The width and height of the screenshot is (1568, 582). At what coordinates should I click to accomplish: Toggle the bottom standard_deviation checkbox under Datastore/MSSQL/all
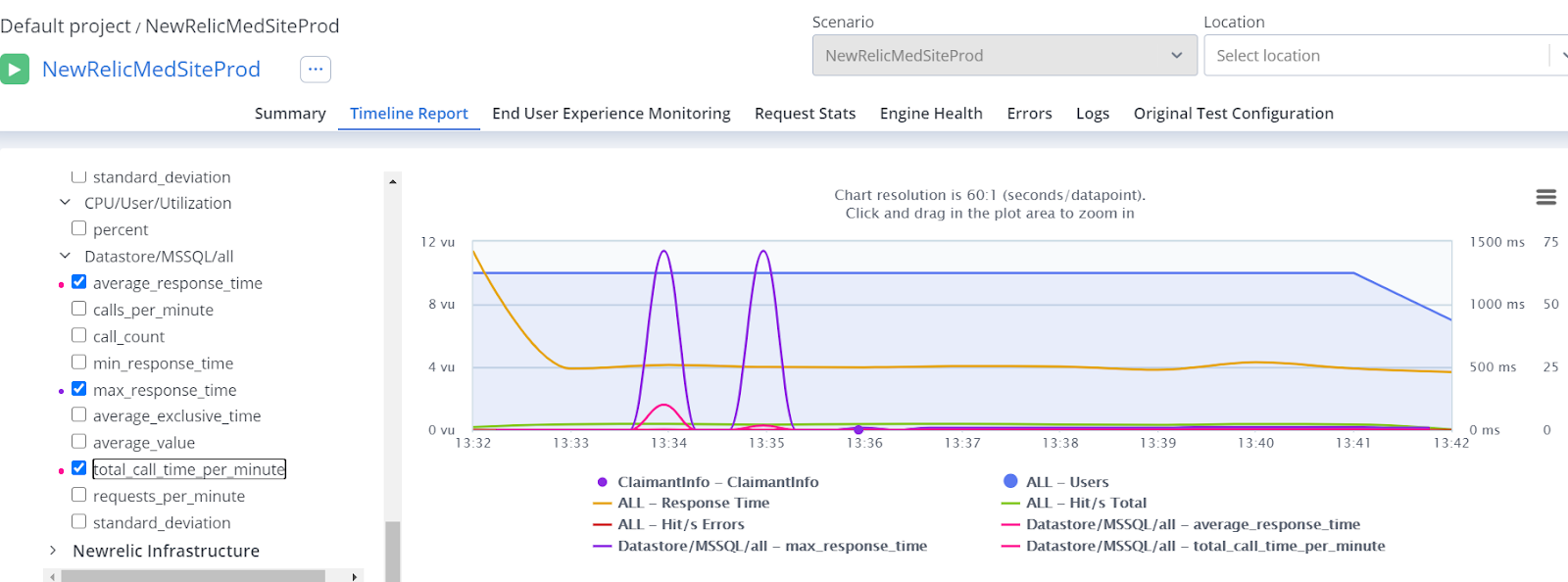pos(78,521)
